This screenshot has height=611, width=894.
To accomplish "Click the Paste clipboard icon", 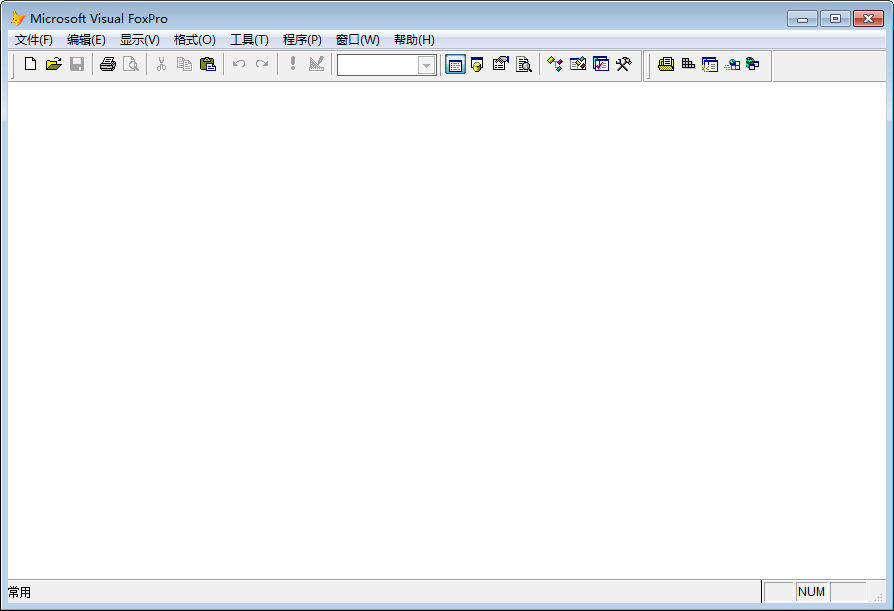I will click(x=208, y=64).
